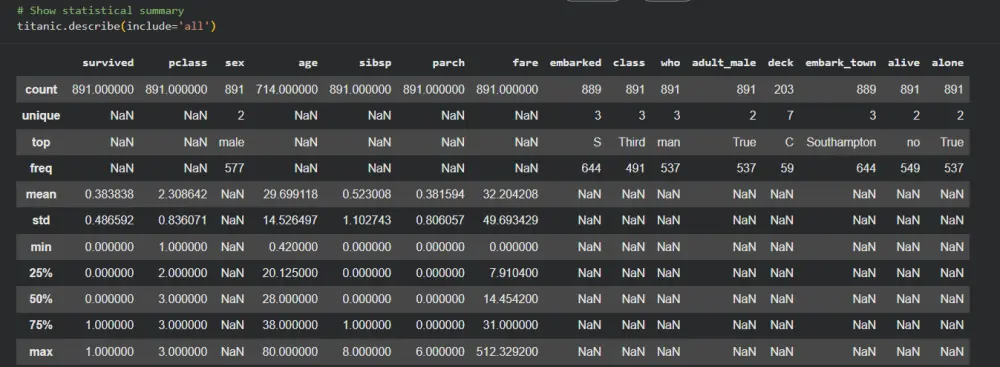
Task: Click the top class value 'Third'
Action: click(x=632, y=142)
